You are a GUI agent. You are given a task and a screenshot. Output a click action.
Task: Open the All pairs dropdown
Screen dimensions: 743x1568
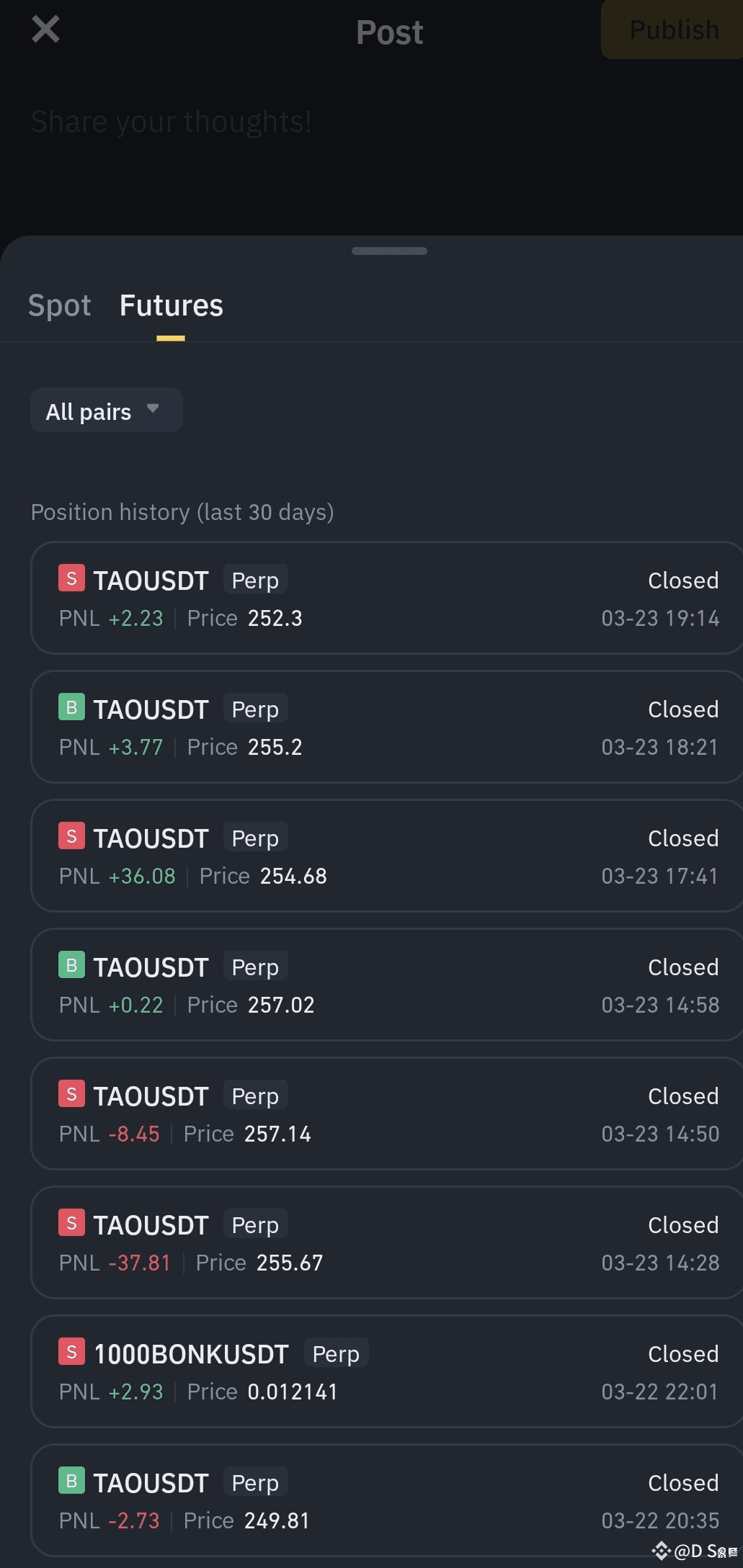tap(106, 411)
